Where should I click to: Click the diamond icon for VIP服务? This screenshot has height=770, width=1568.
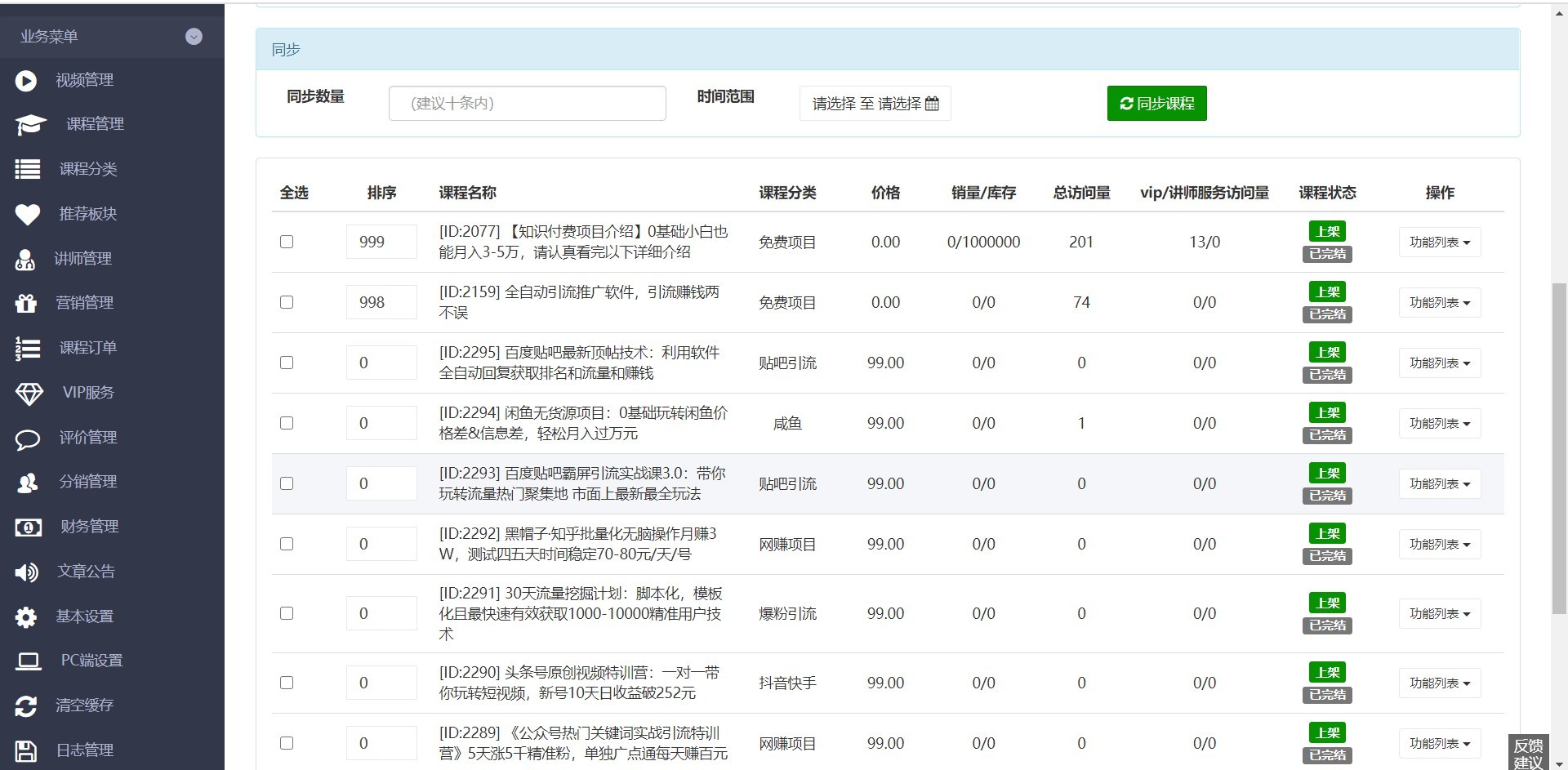tap(29, 393)
